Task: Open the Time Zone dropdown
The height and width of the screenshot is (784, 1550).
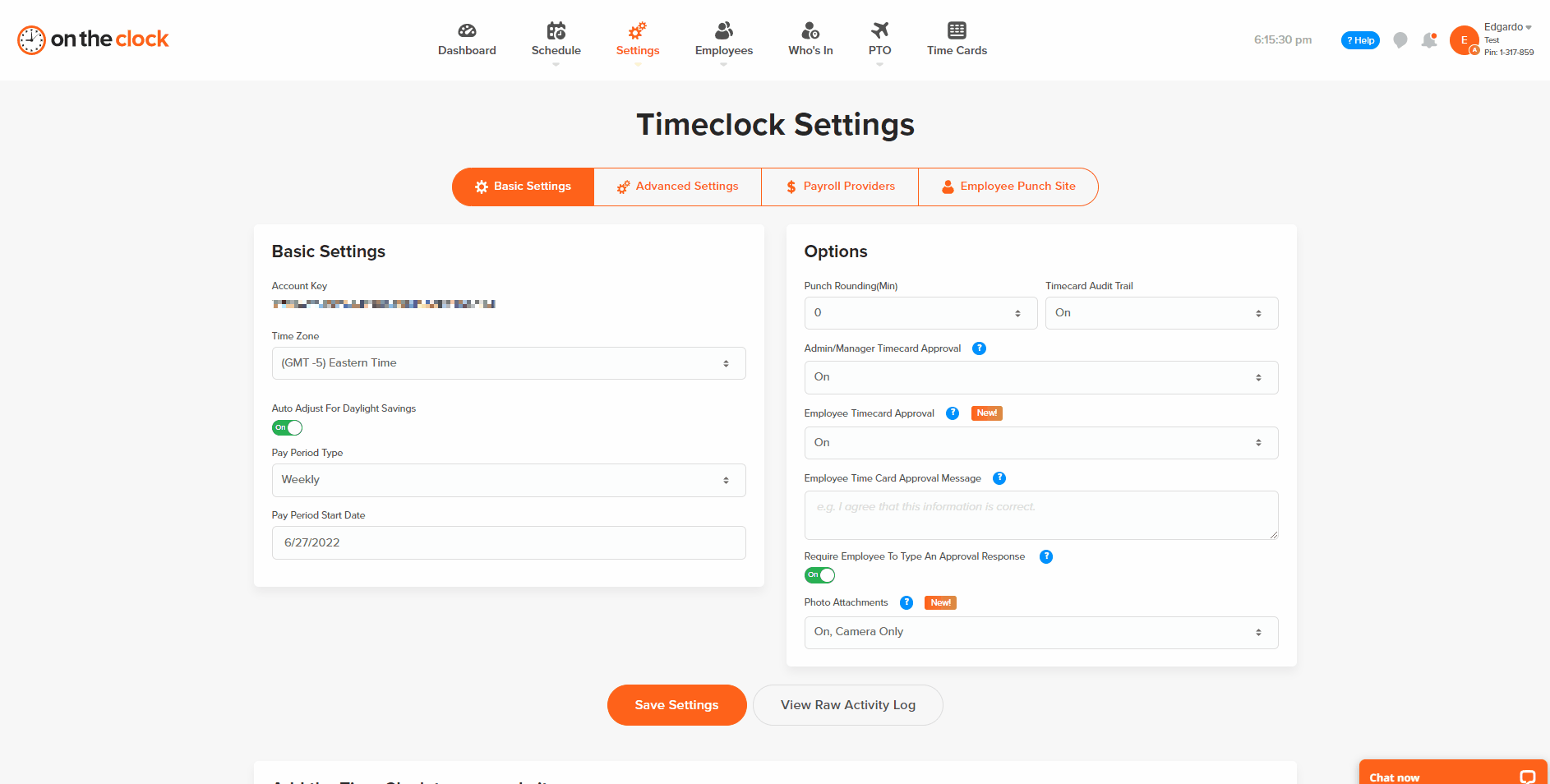Action: (x=508, y=362)
